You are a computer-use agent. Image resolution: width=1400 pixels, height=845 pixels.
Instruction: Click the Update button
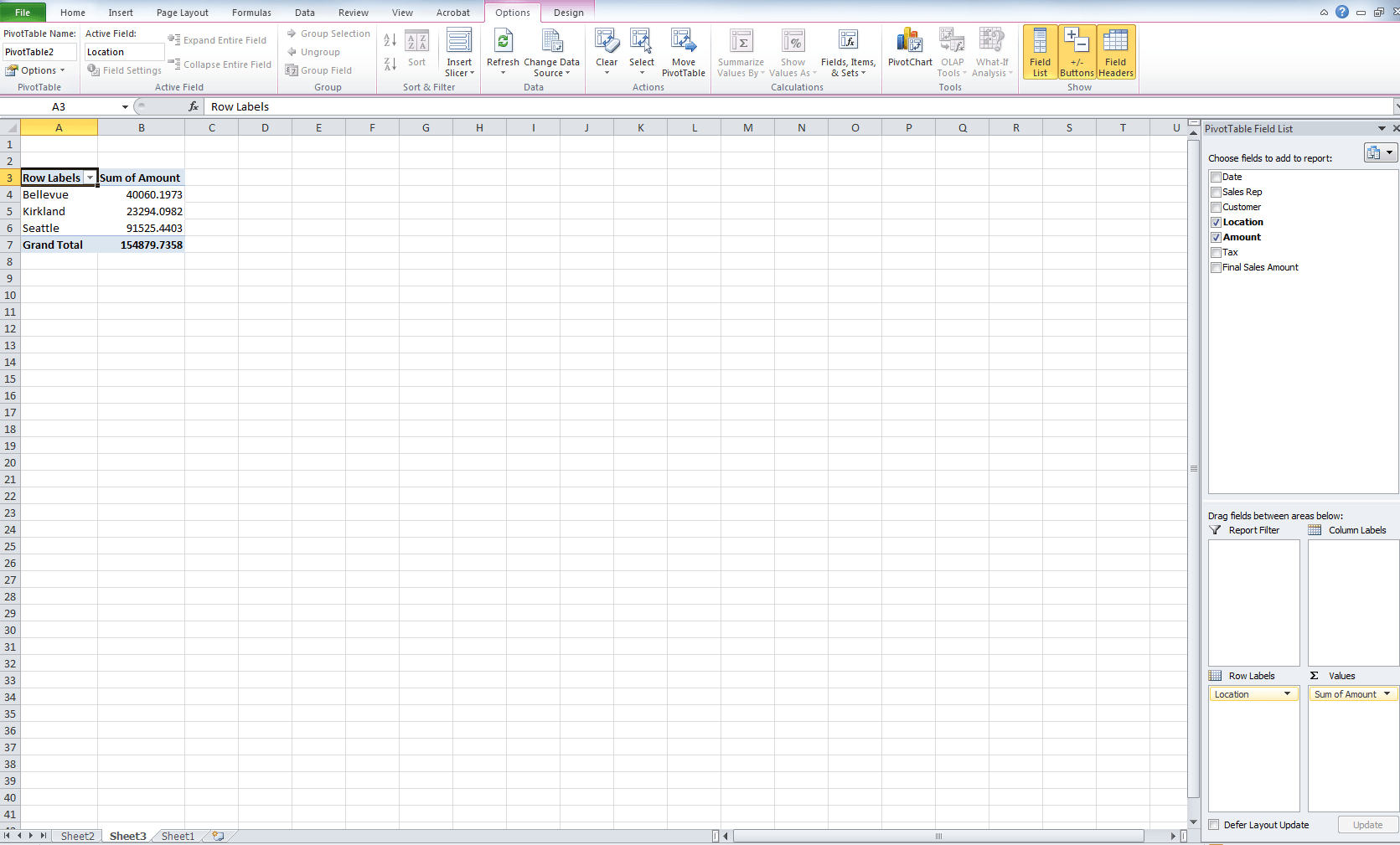pyautogui.click(x=1367, y=825)
